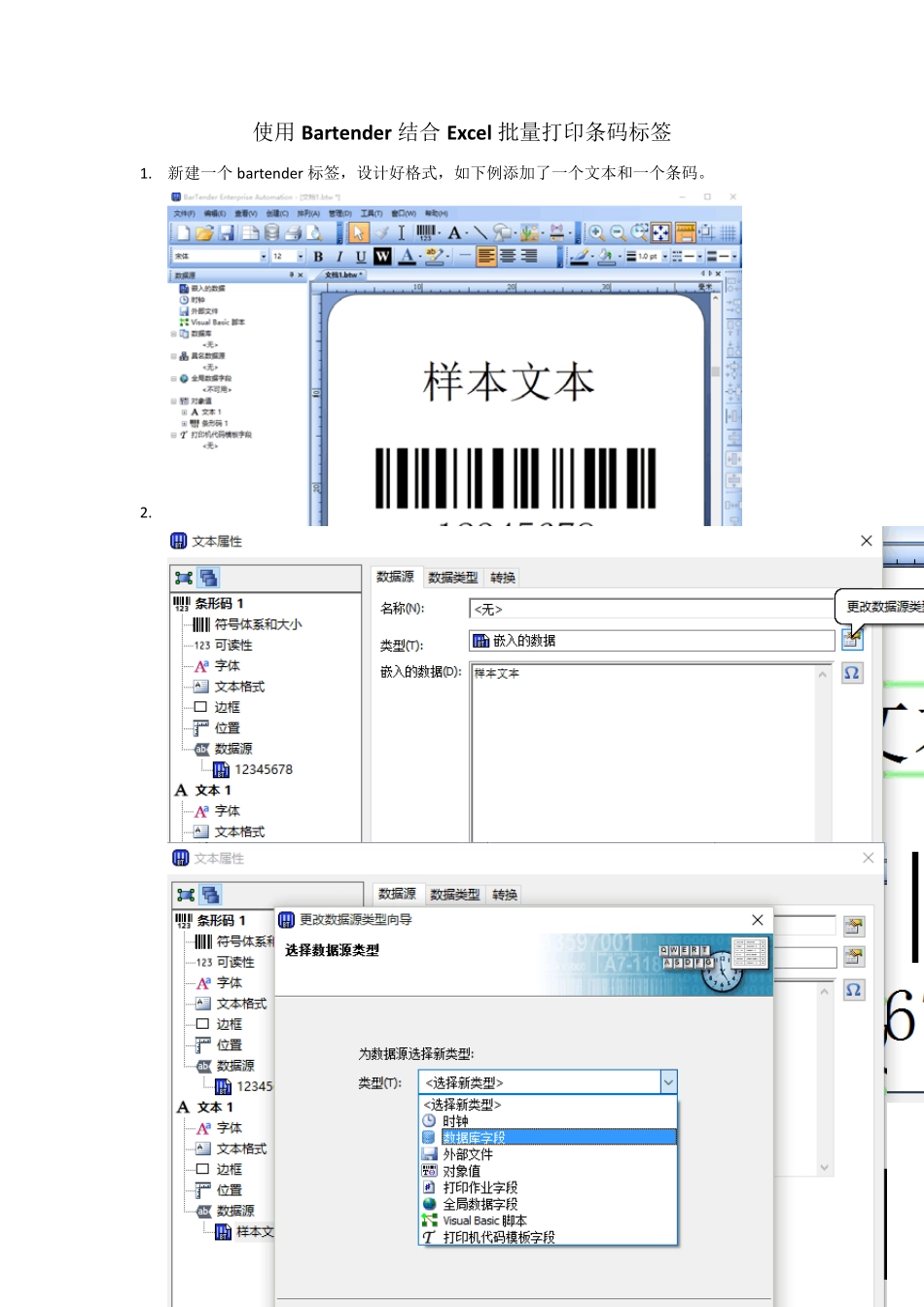Click the 样本文本 text object on label
The height and width of the screenshot is (1307, 924).
click(x=509, y=381)
